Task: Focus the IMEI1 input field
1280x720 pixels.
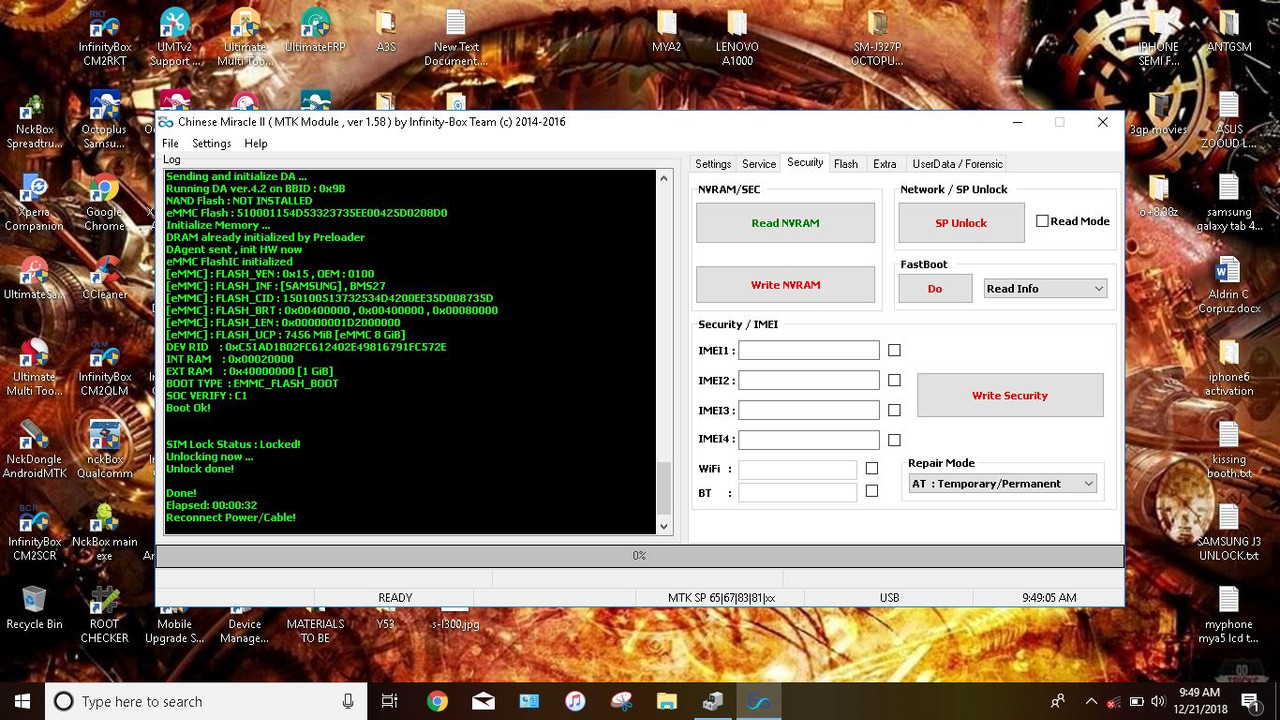Action: 809,350
